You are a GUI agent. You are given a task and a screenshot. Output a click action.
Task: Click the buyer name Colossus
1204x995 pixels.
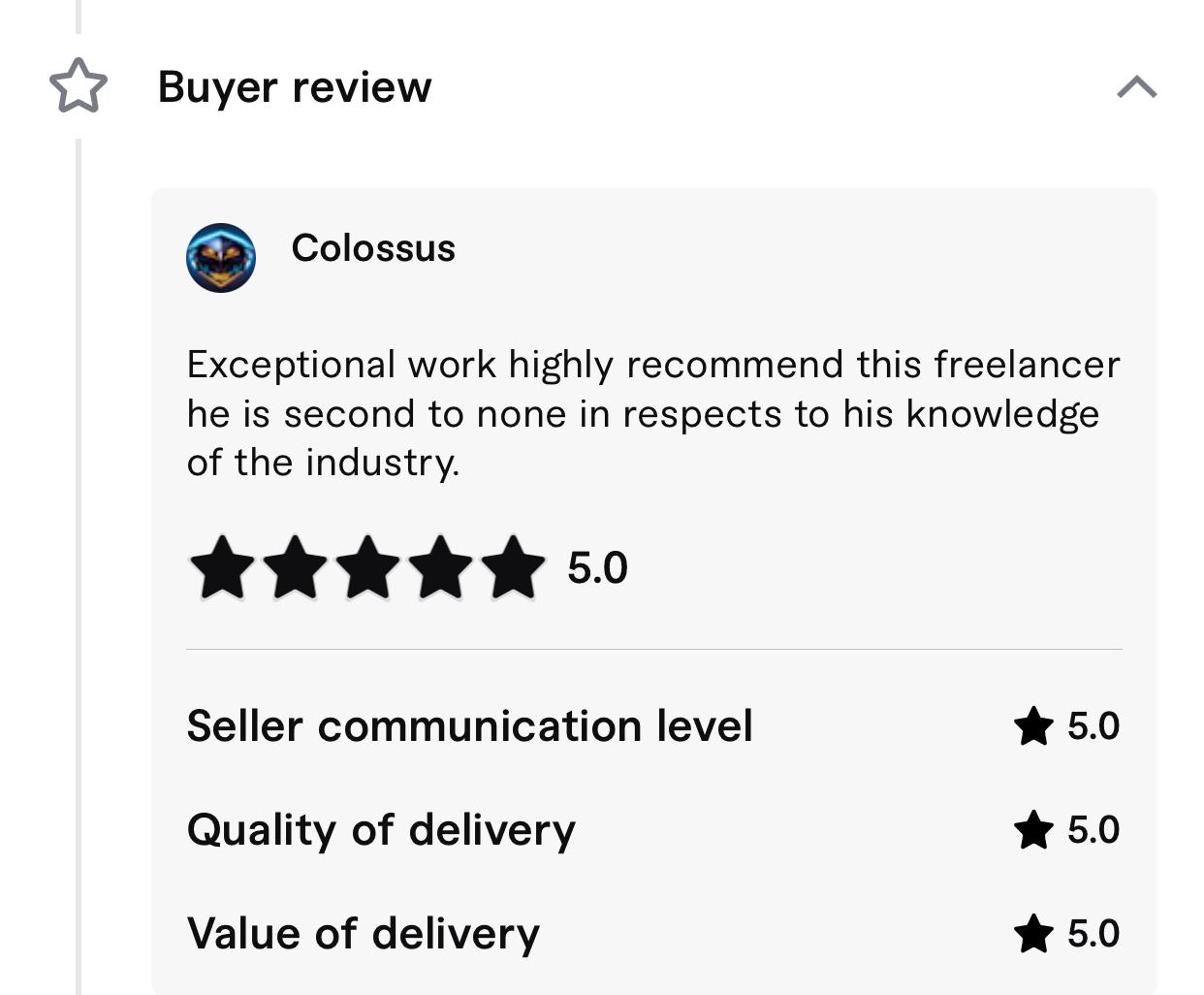coord(374,247)
